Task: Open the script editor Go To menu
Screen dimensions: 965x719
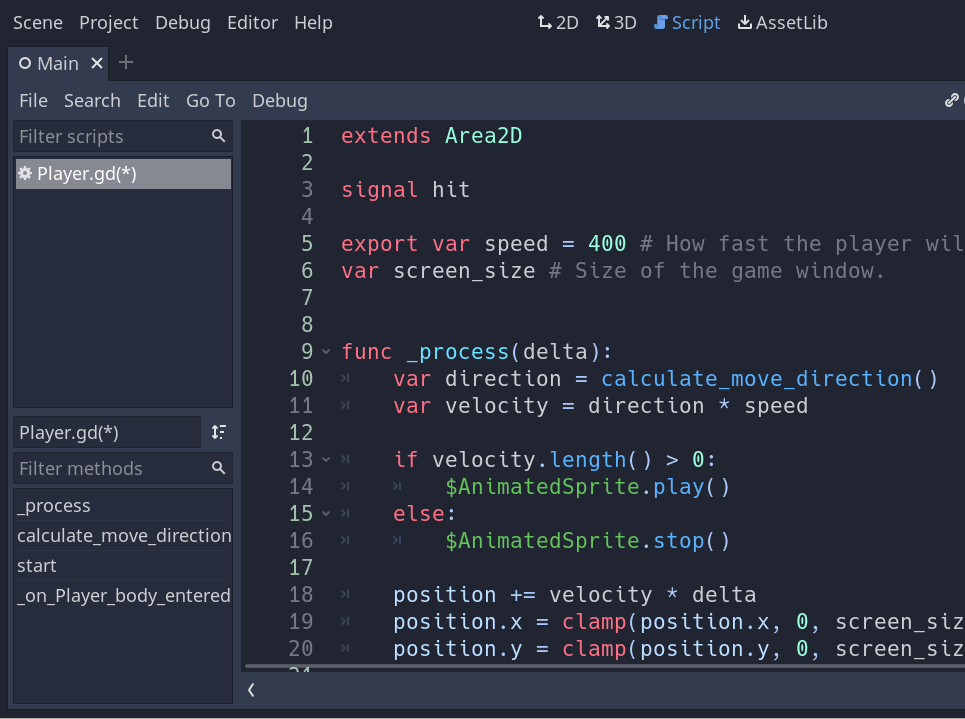Action: point(210,100)
